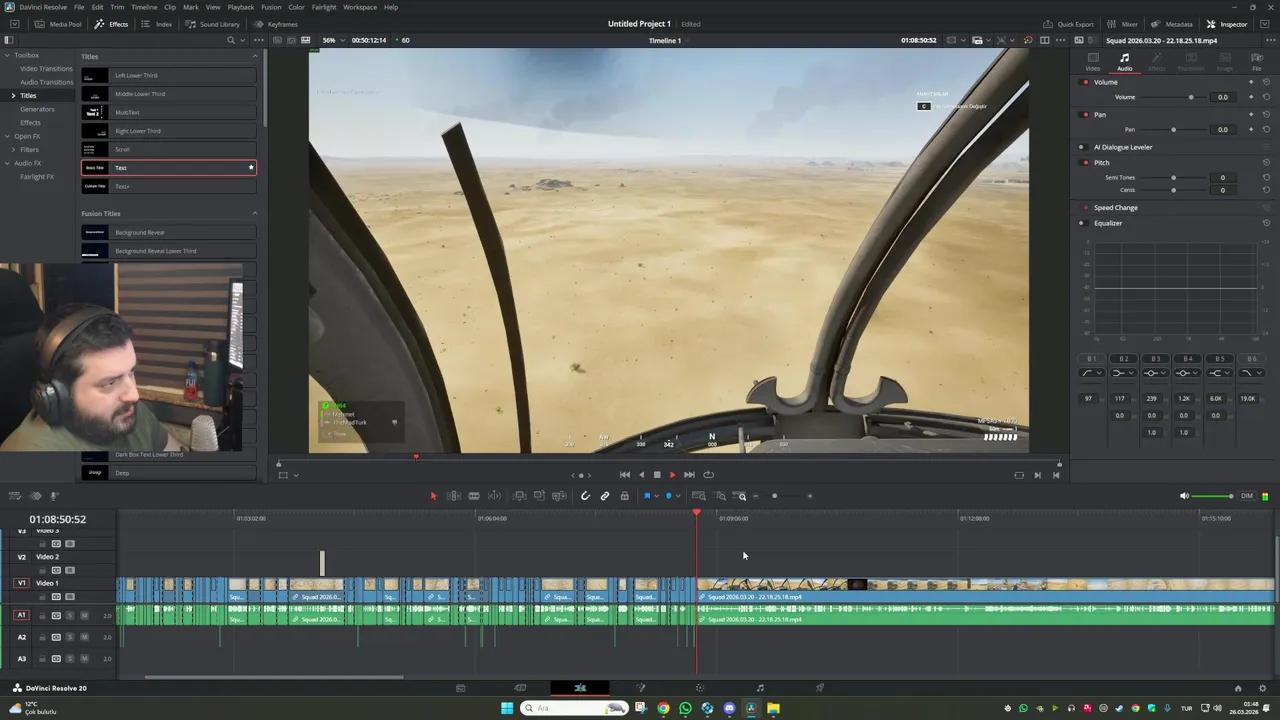Jump to last frame of timeline

tap(689, 475)
